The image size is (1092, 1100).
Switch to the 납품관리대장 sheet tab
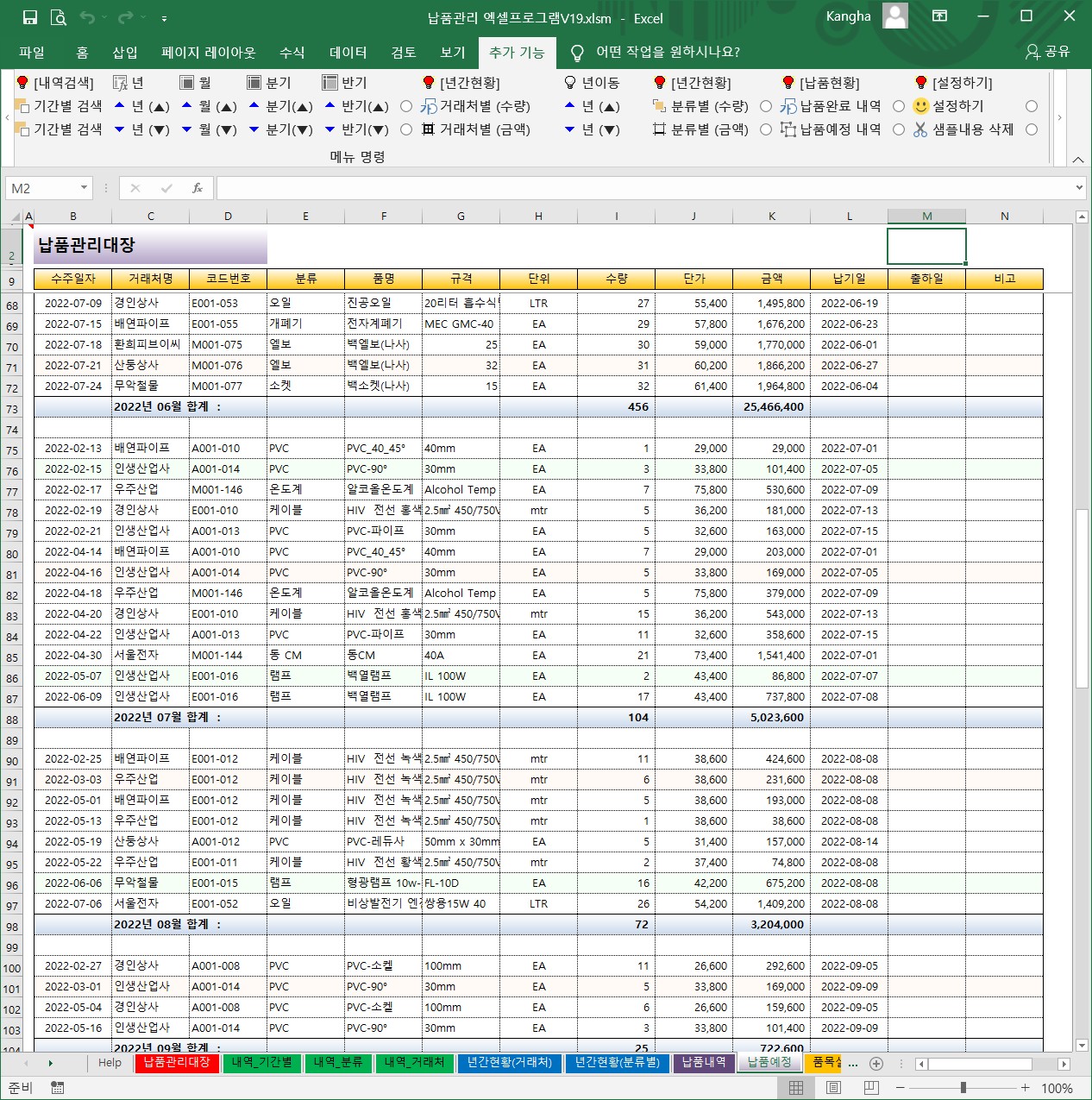[177, 1063]
